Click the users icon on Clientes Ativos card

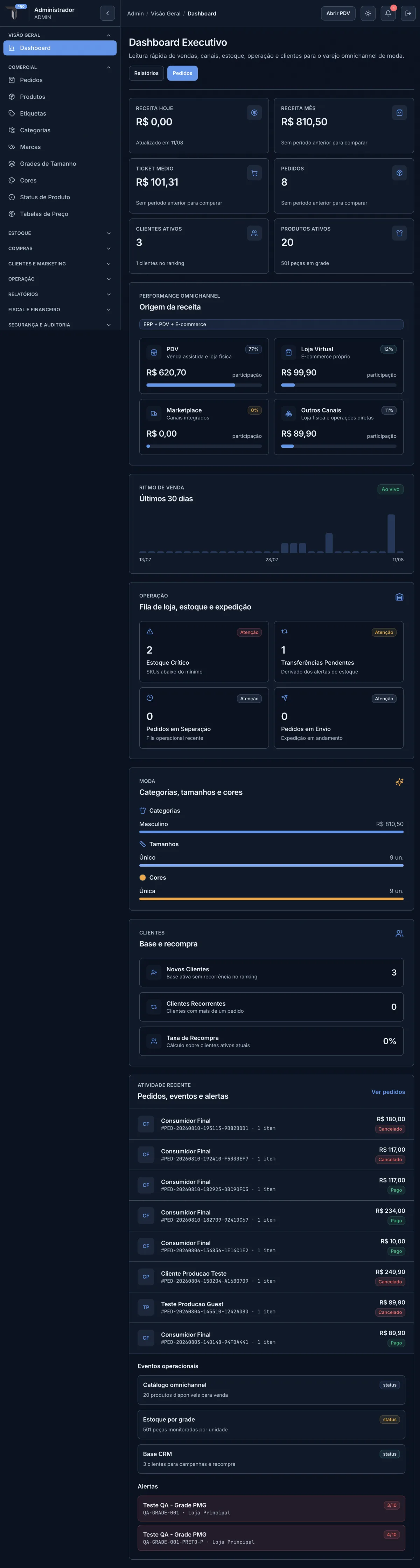click(x=254, y=233)
